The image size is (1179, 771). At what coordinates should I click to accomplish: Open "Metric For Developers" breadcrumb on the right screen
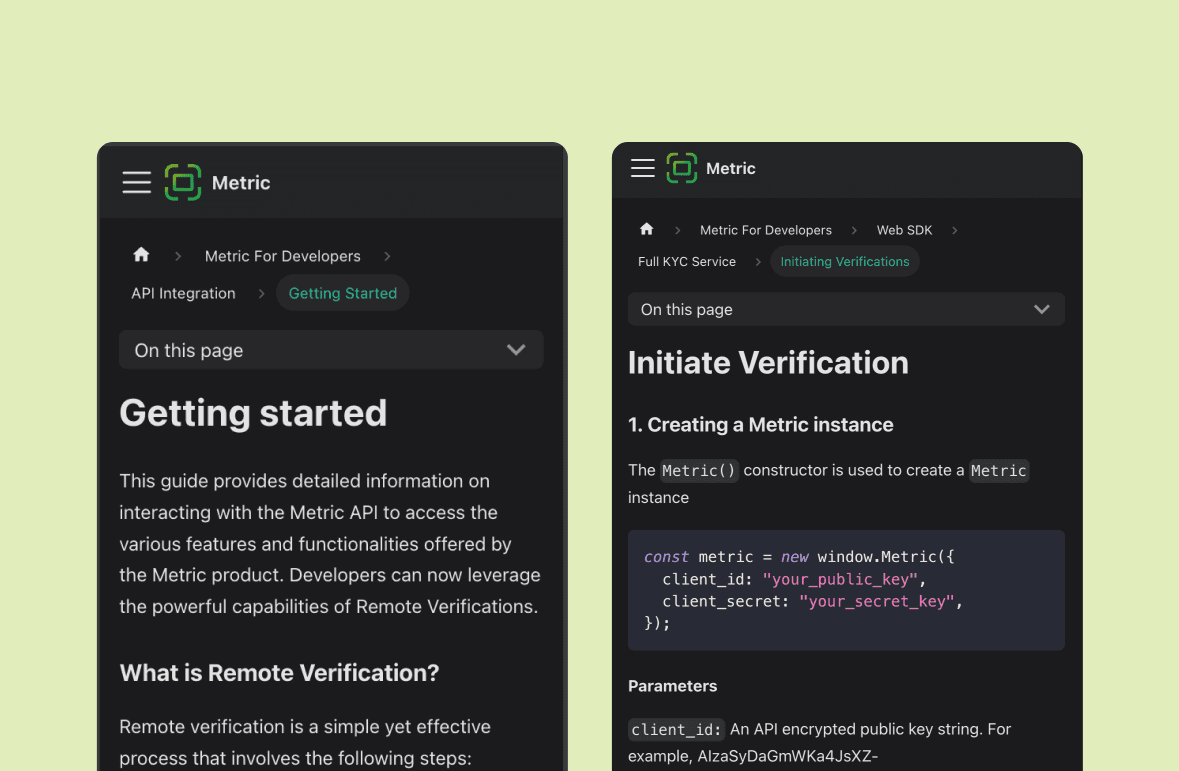(x=766, y=230)
